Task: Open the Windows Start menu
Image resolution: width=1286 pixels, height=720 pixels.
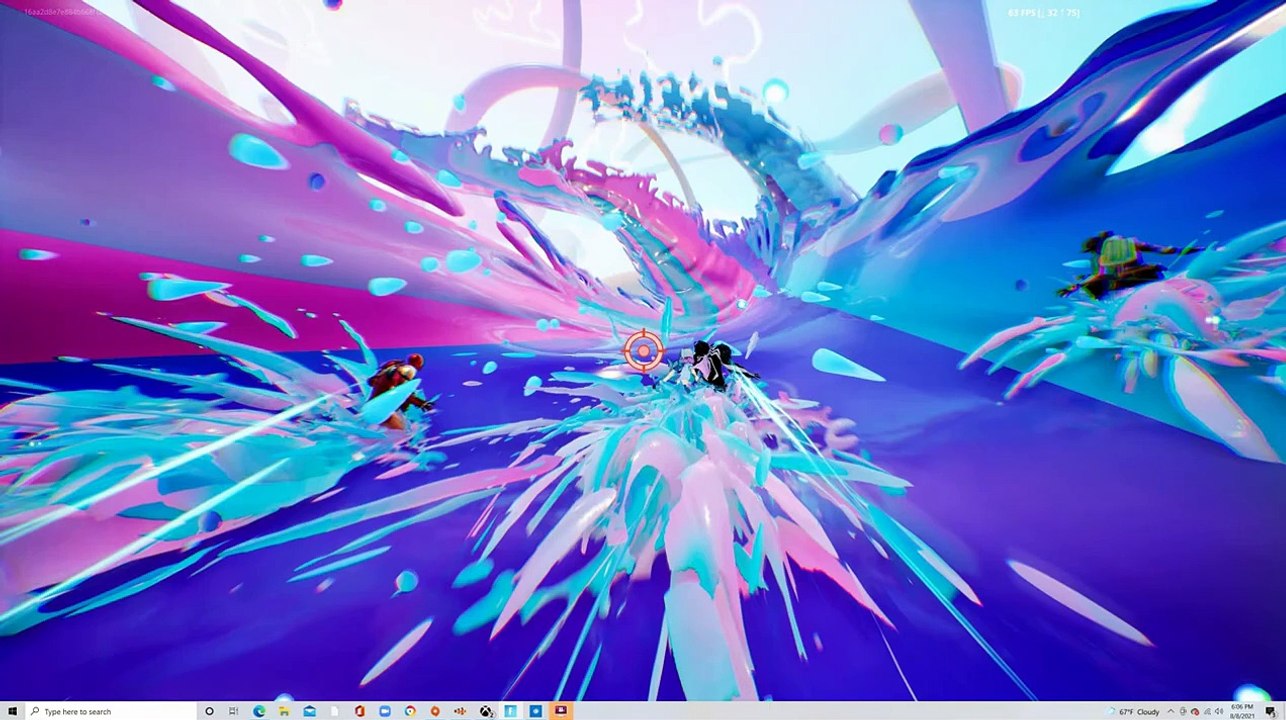Action: (12, 711)
